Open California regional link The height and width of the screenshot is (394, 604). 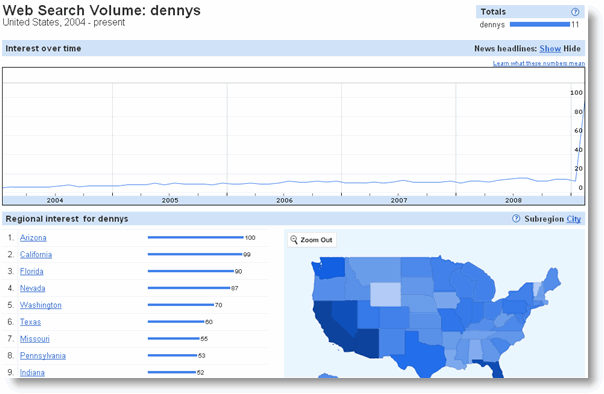click(x=36, y=255)
